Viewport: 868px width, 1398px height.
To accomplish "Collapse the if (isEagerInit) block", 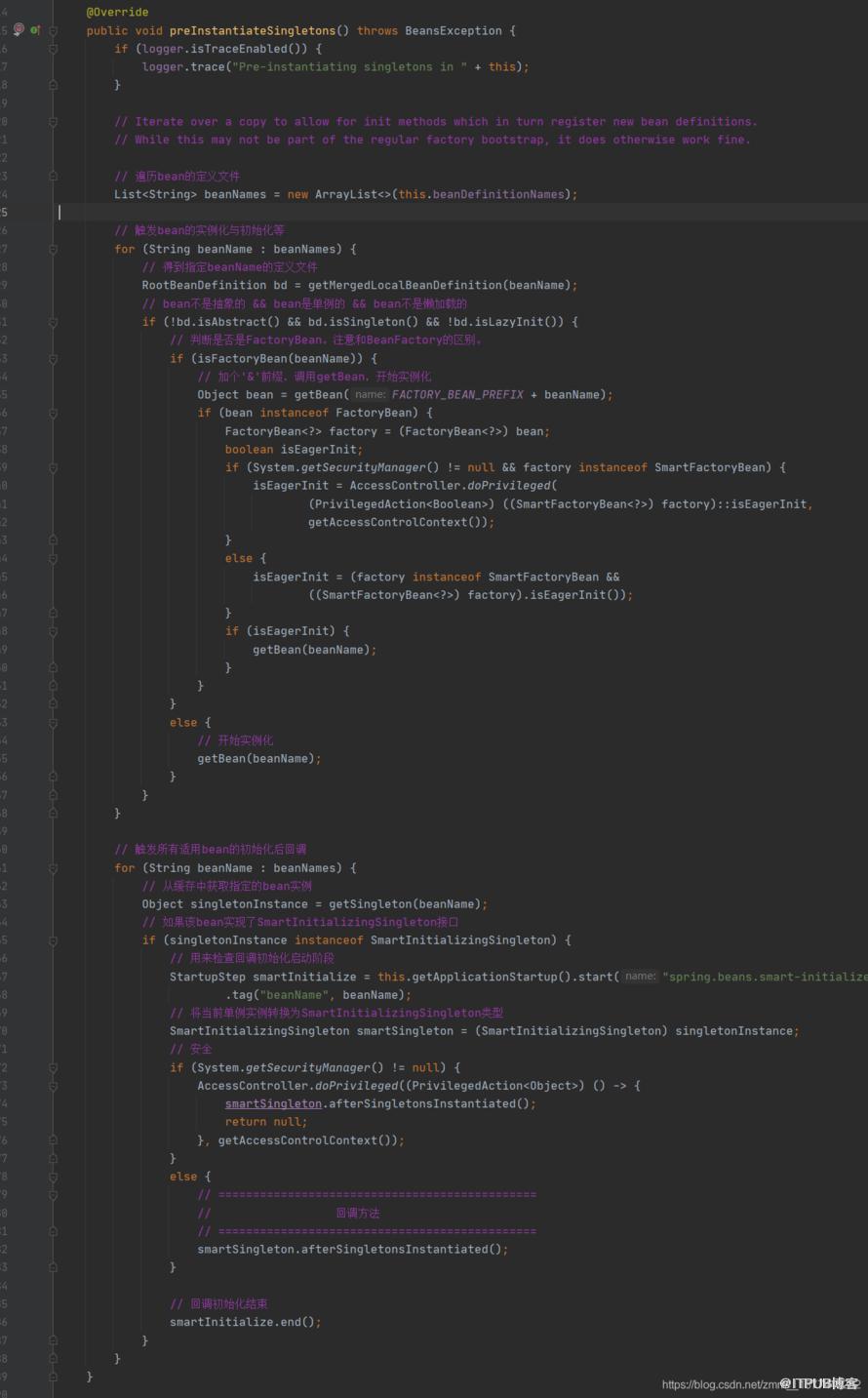I will pyautogui.click(x=54, y=631).
